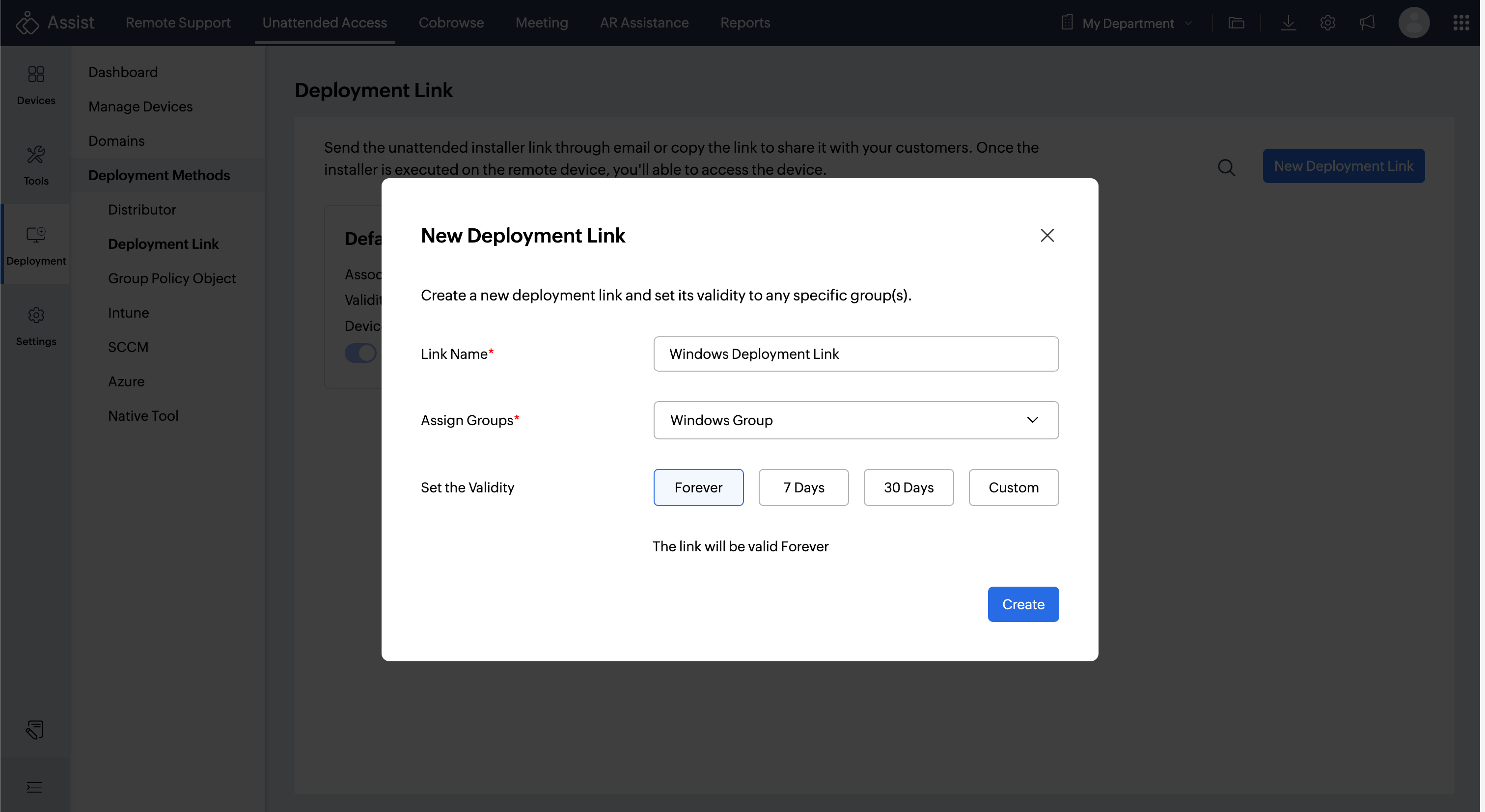Click the download icon in header
This screenshot has width=1485, height=812.
click(1288, 23)
